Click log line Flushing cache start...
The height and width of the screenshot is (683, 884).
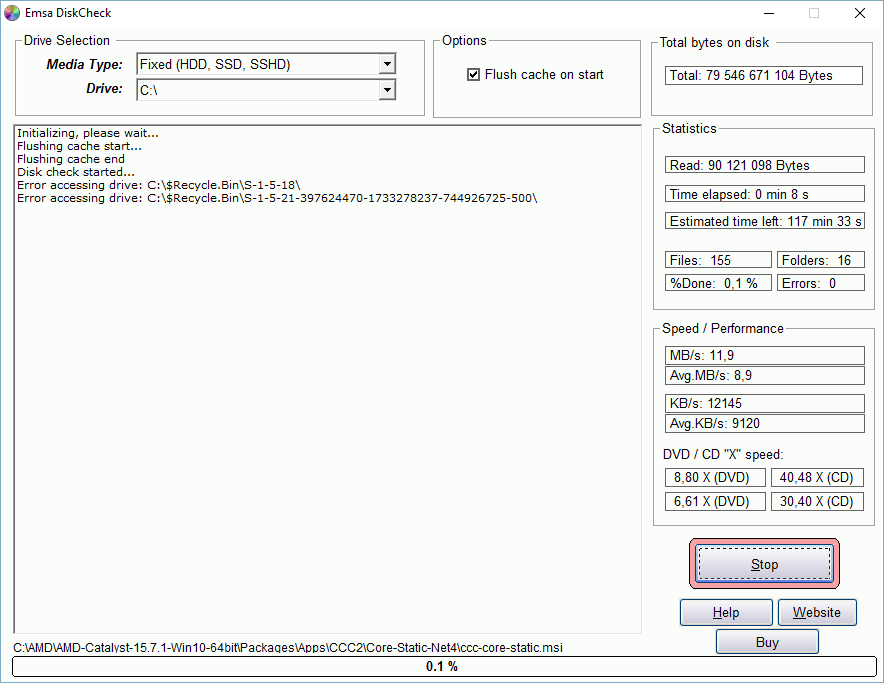(79, 146)
